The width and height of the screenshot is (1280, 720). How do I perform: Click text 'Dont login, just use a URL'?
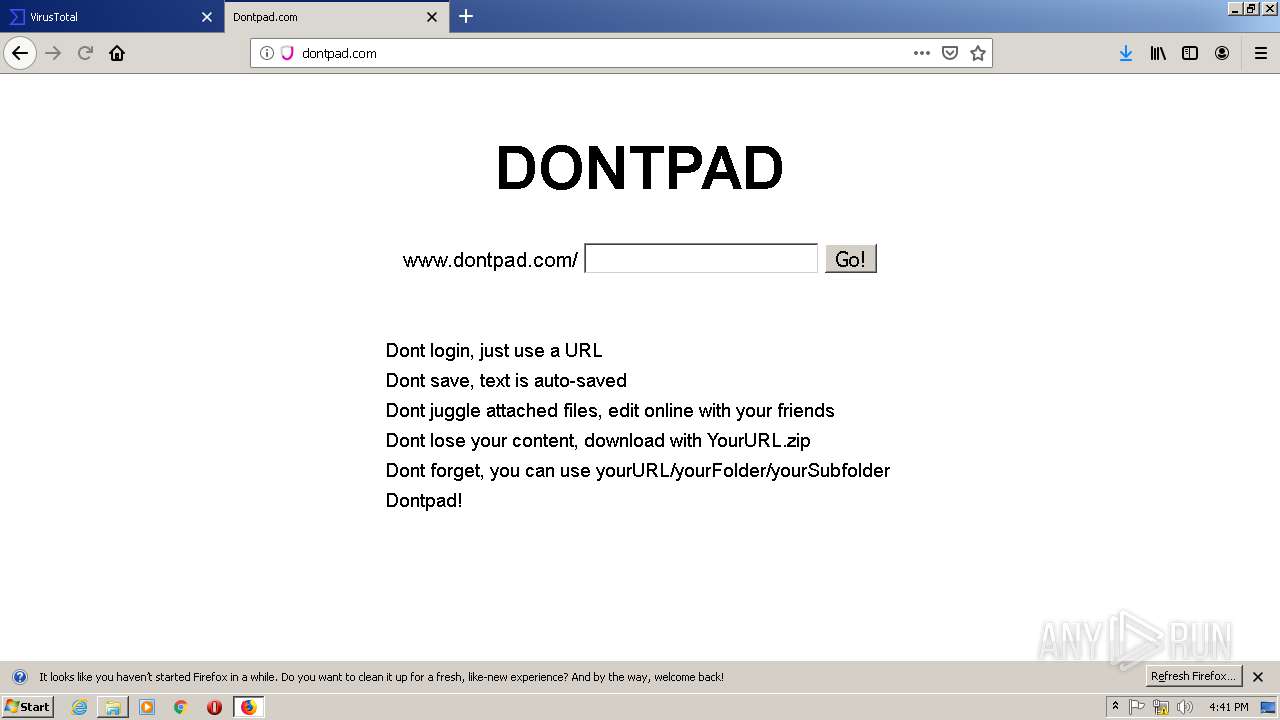(x=494, y=351)
